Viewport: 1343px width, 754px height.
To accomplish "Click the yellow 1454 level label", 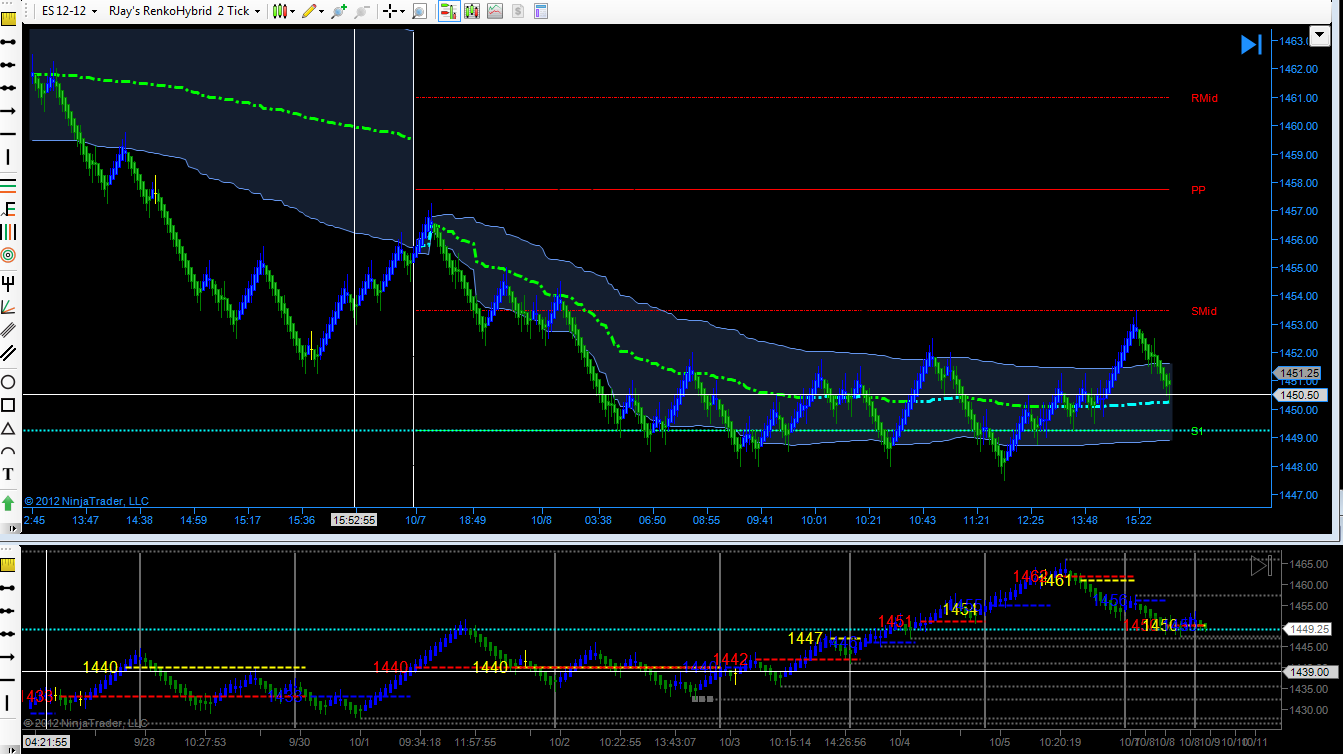I will [960, 609].
